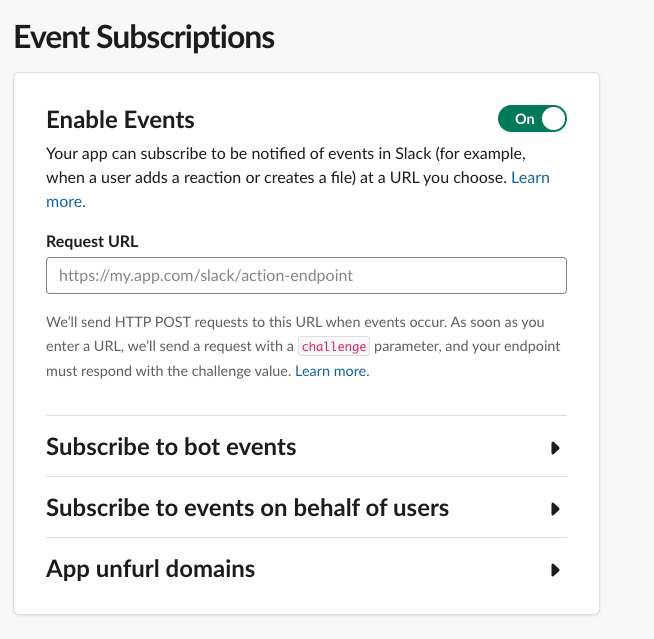This screenshot has width=654, height=639.
Task: Open Learn more link after challenge value text
Action: [331, 371]
